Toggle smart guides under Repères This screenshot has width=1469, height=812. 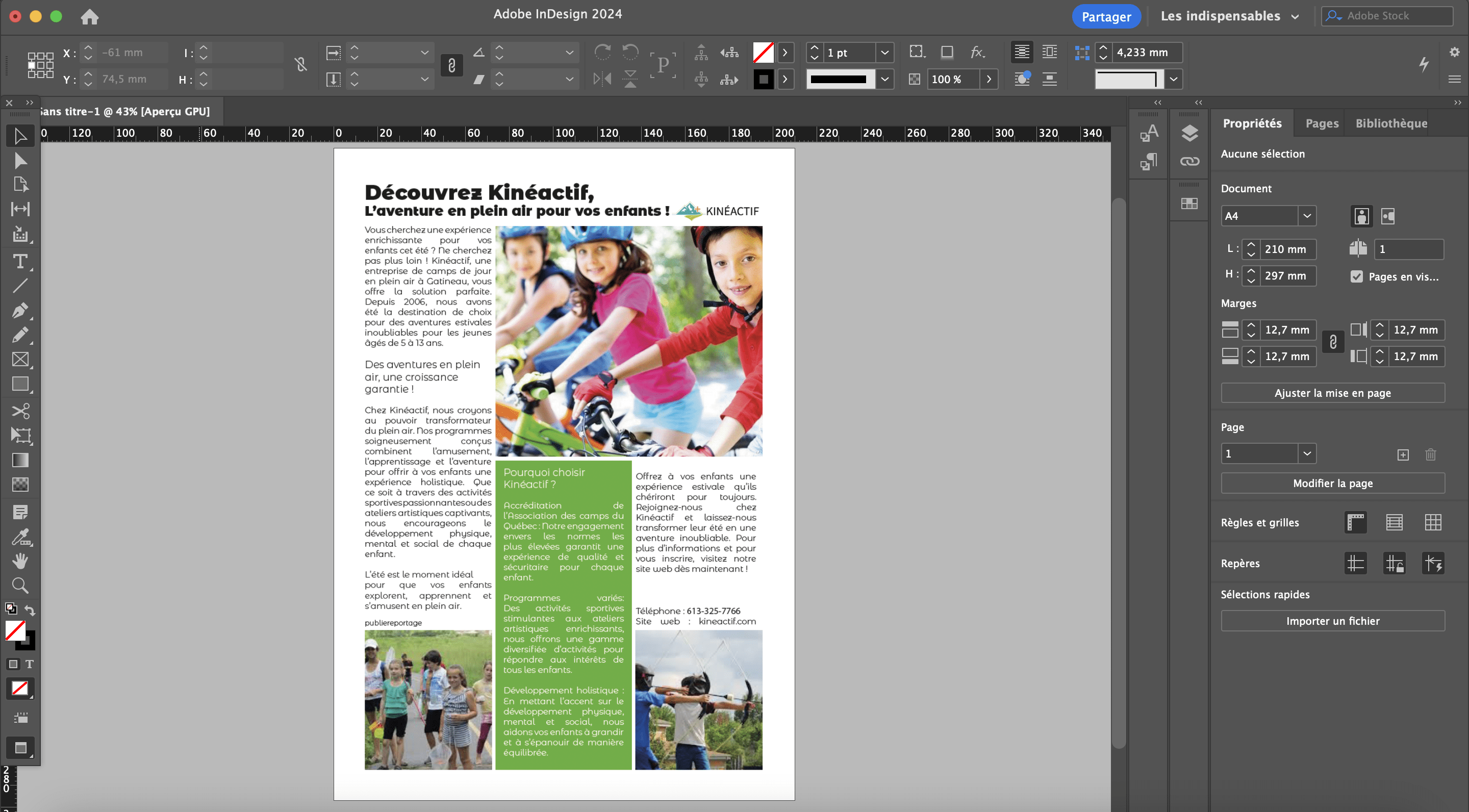click(1433, 564)
